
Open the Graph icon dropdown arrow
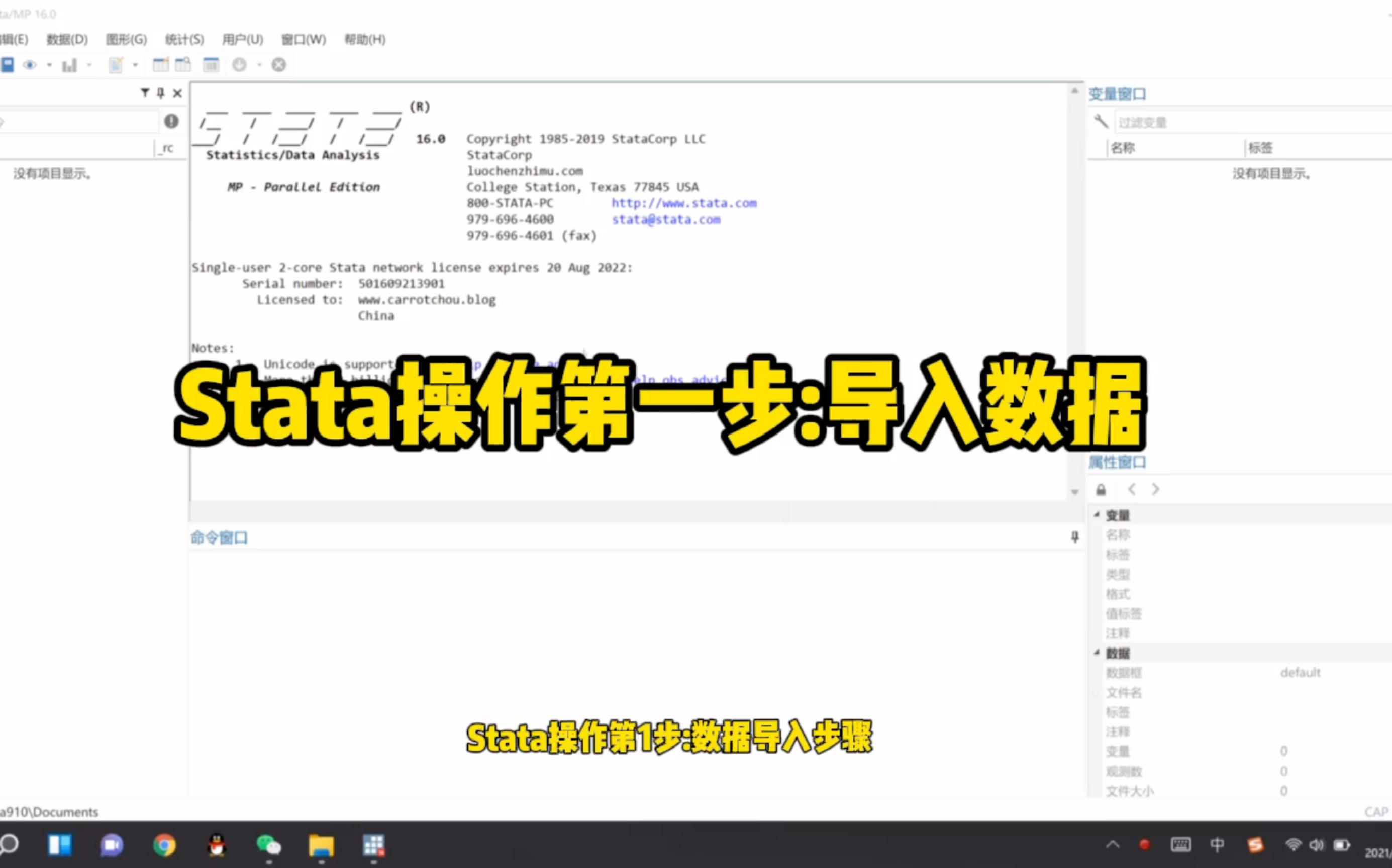(89, 65)
